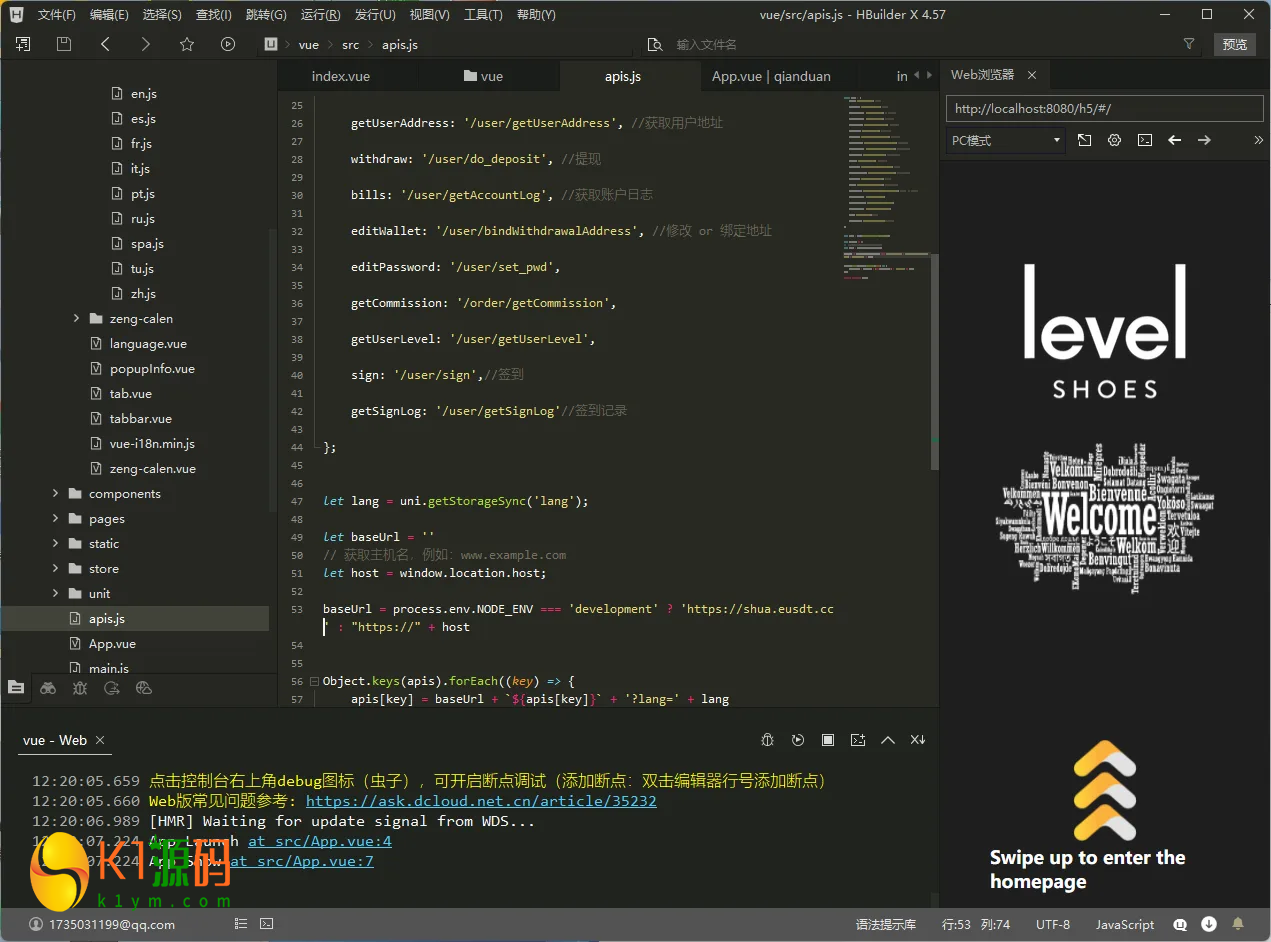
Task: Open the filter funnel icon
Action: click(x=1189, y=44)
